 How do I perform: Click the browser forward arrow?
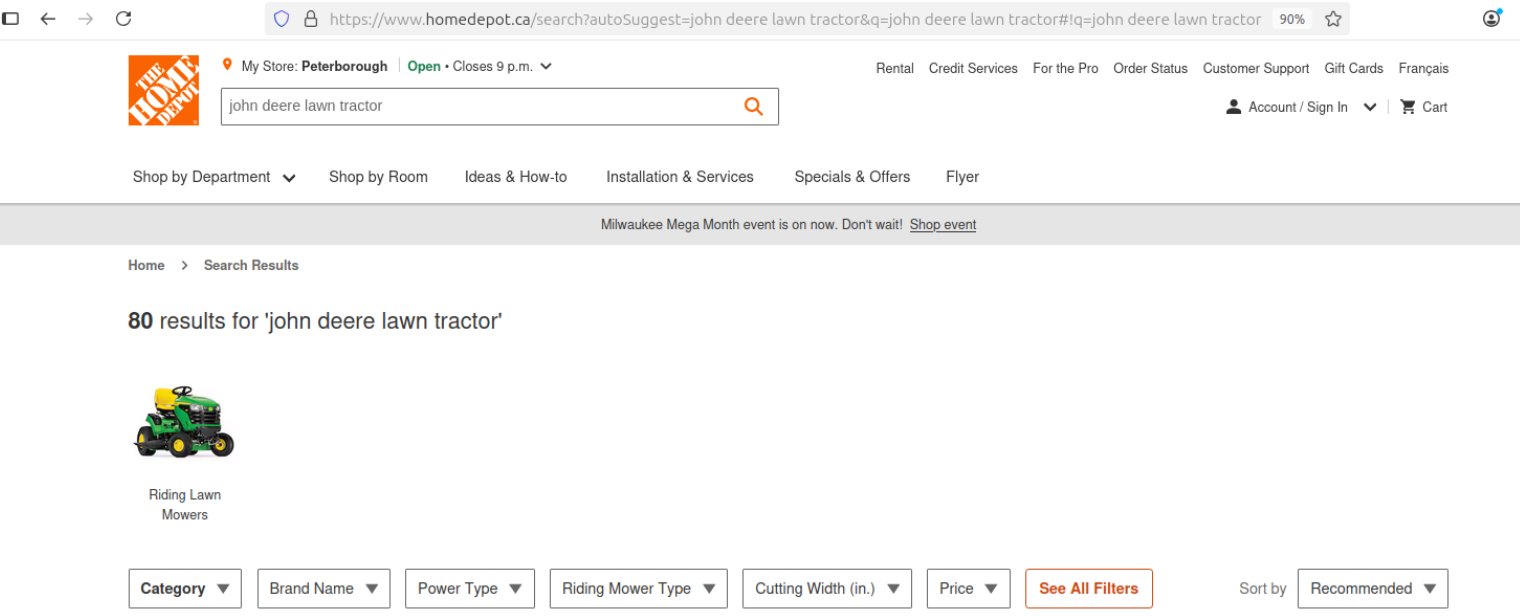86,19
